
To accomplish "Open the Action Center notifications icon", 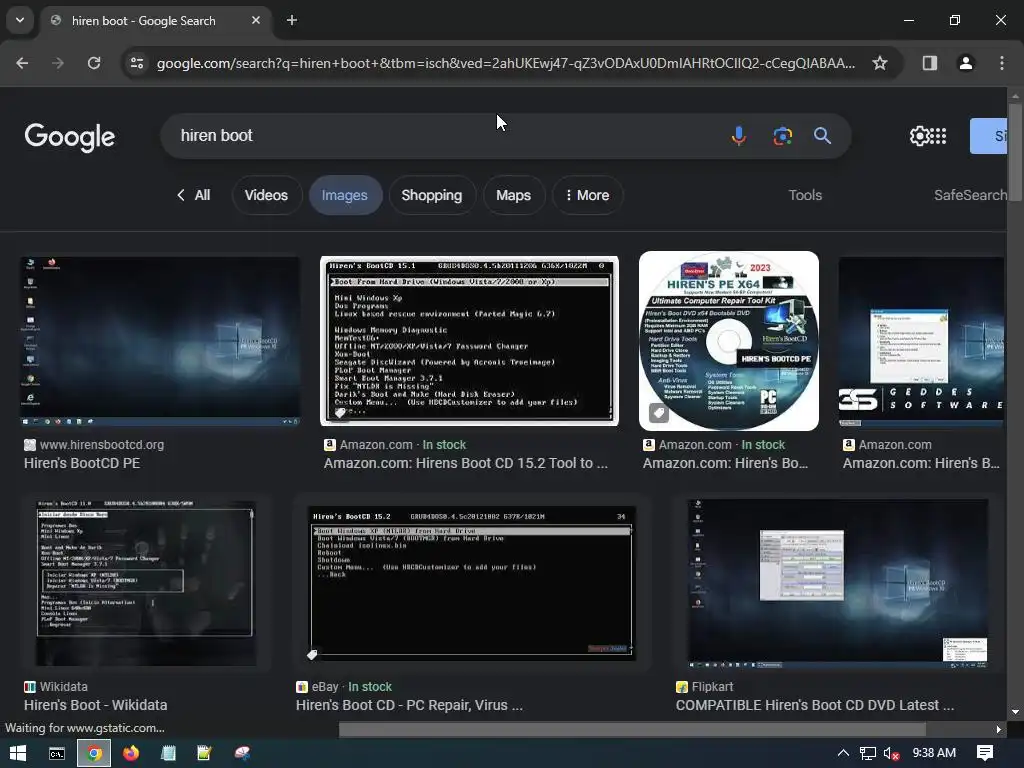I will 985,753.
